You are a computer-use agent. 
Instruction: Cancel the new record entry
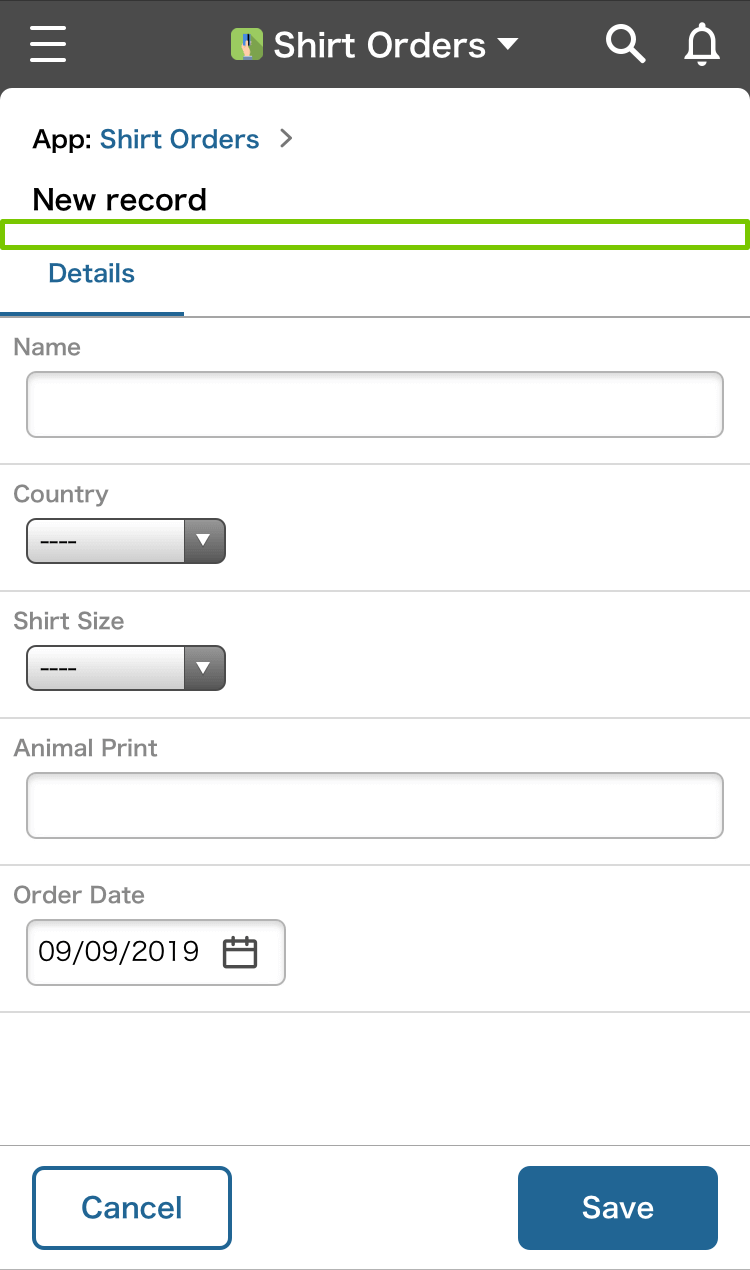(131, 1207)
